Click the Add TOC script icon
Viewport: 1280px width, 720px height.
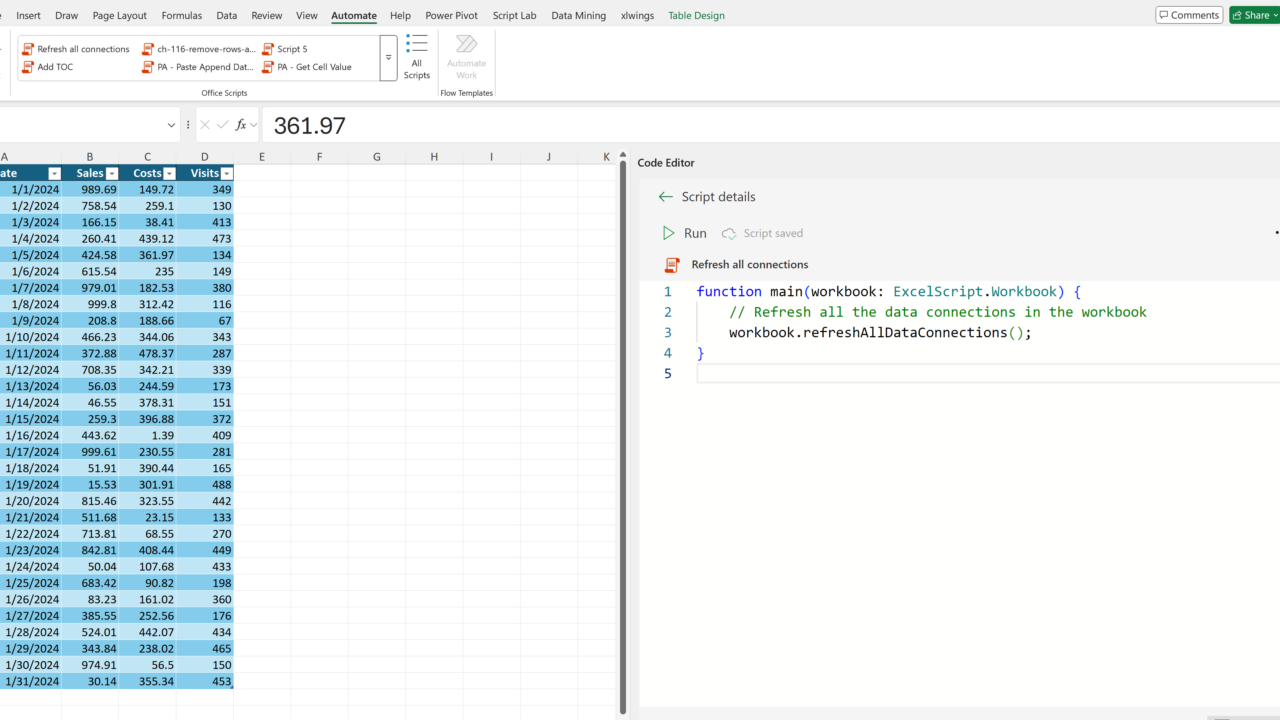28,67
